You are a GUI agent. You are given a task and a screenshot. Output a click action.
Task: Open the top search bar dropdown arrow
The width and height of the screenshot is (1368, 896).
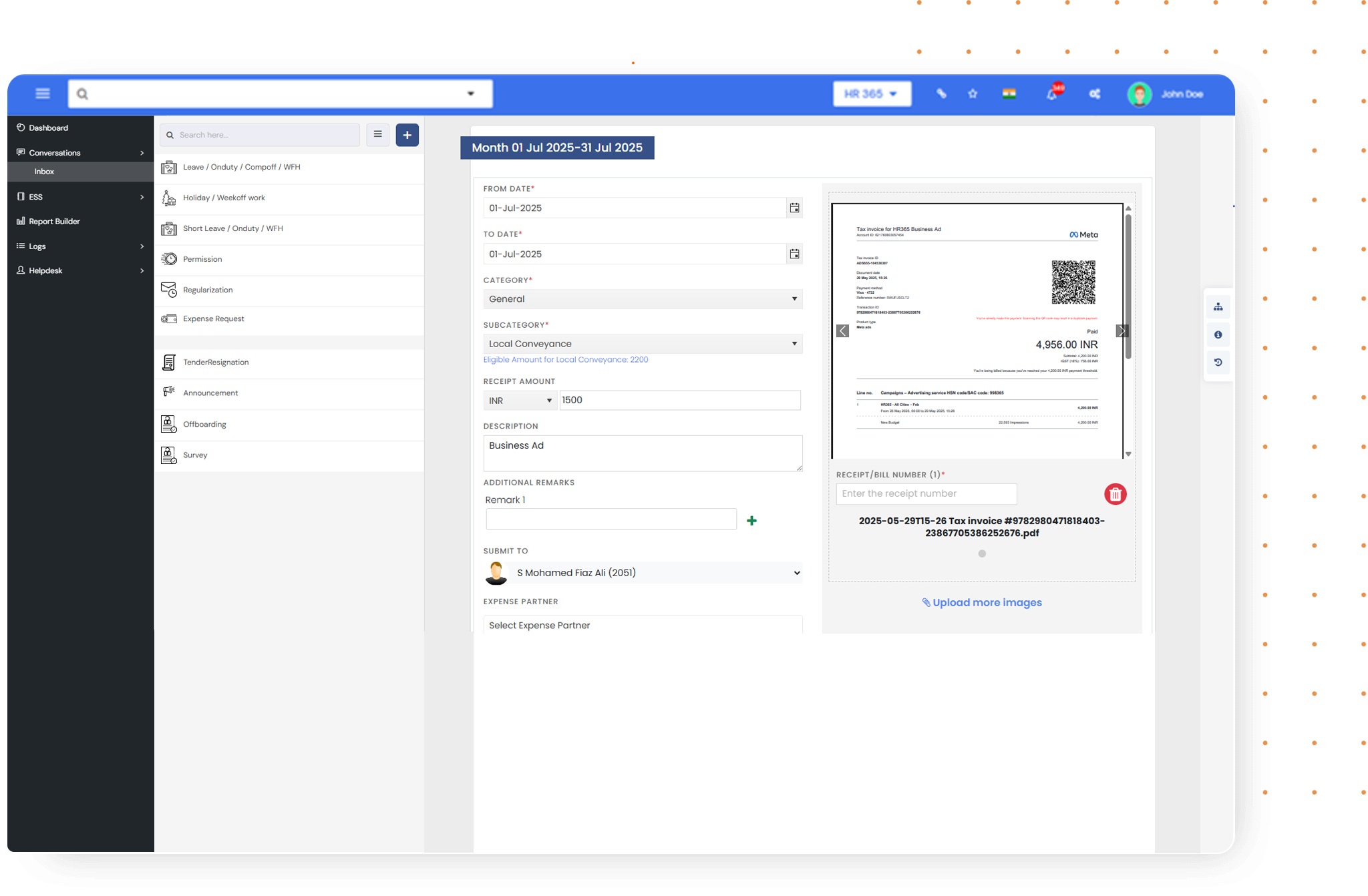[x=471, y=93]
